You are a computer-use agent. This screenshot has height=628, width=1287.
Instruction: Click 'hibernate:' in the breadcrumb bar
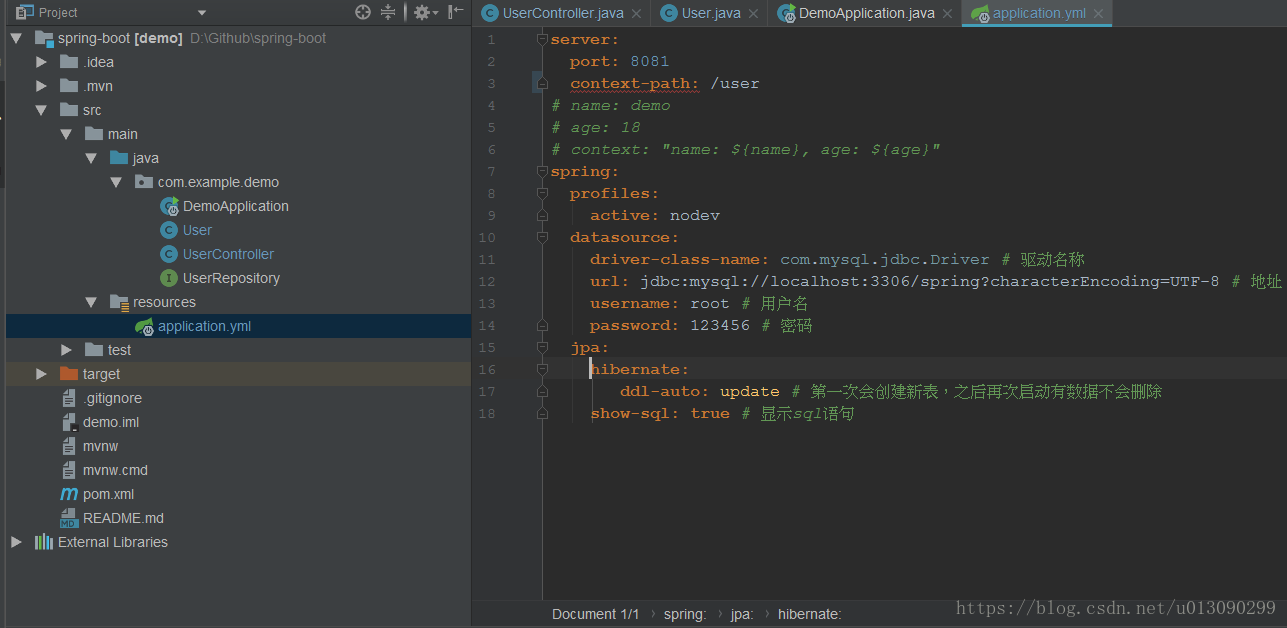[x=810, y=614]
